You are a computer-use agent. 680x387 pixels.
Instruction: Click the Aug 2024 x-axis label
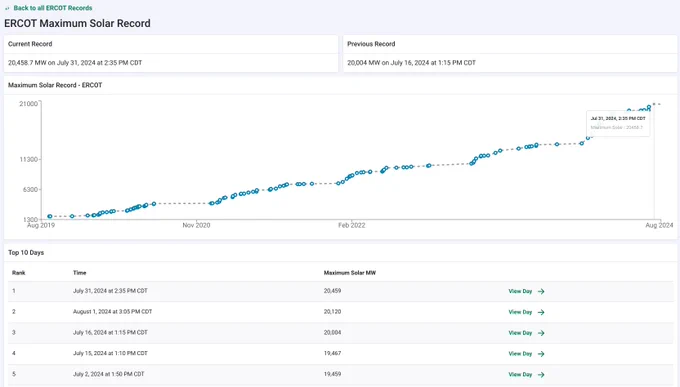pyautogui.click(x=659, y=225)
